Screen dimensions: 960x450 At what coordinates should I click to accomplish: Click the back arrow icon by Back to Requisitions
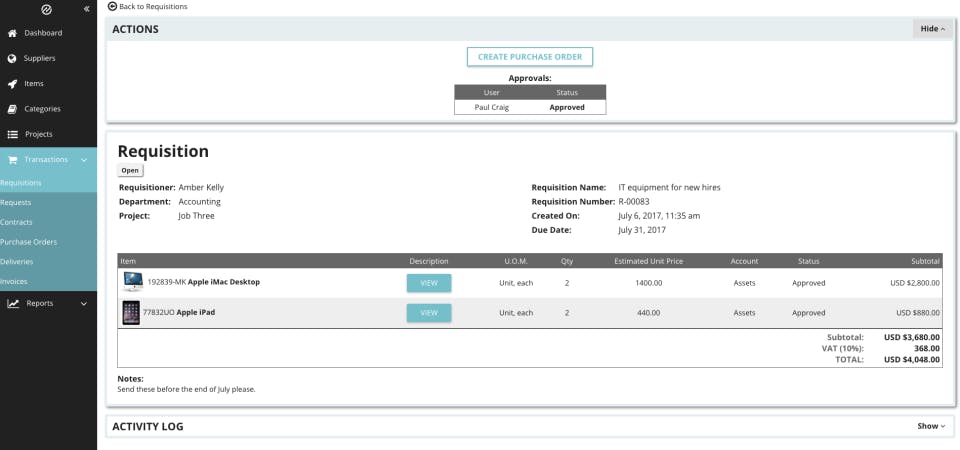112,6
